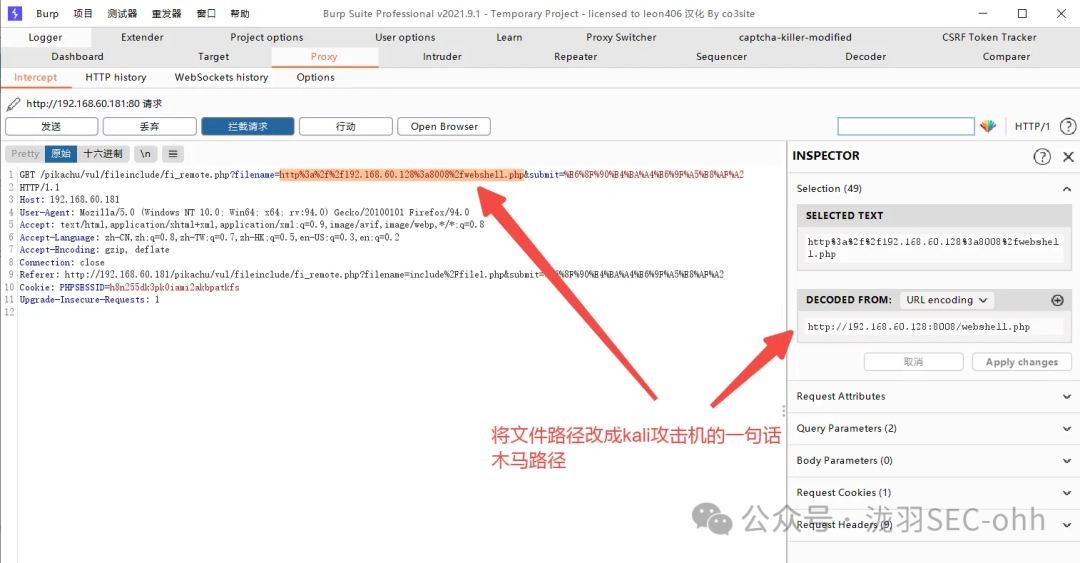Image resolution: width=1080 pixels, height=563 pixels.
Task: Switch to the Logger tab
Action: pos(45,37)
